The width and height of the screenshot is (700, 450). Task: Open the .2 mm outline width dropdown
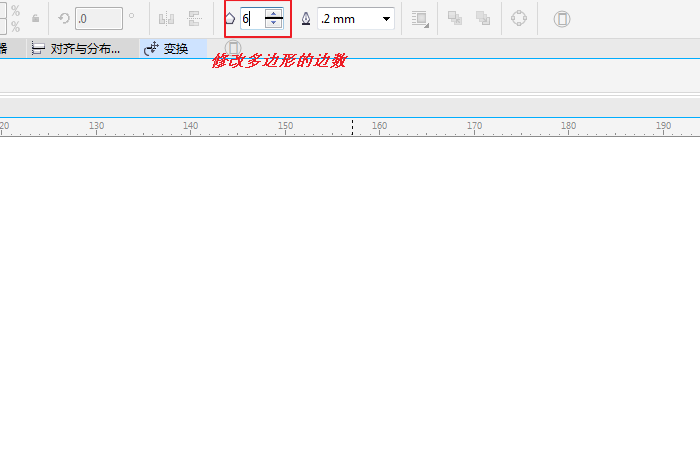386,19
